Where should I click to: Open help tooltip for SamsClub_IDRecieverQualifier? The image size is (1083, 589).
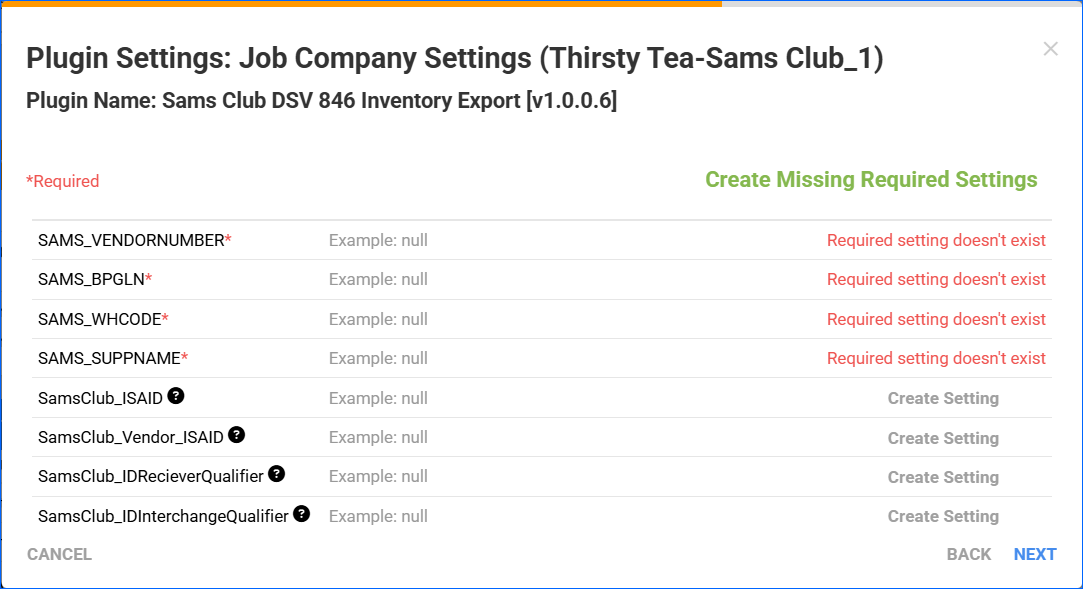(x=277, y=474)
